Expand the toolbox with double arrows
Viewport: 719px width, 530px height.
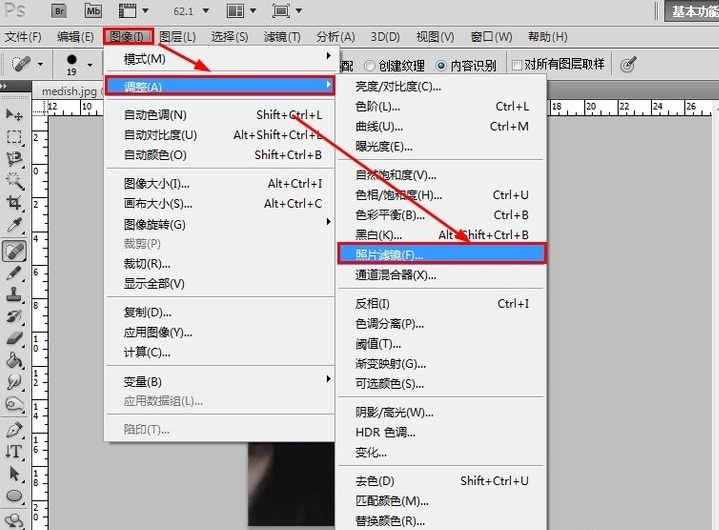4,85
